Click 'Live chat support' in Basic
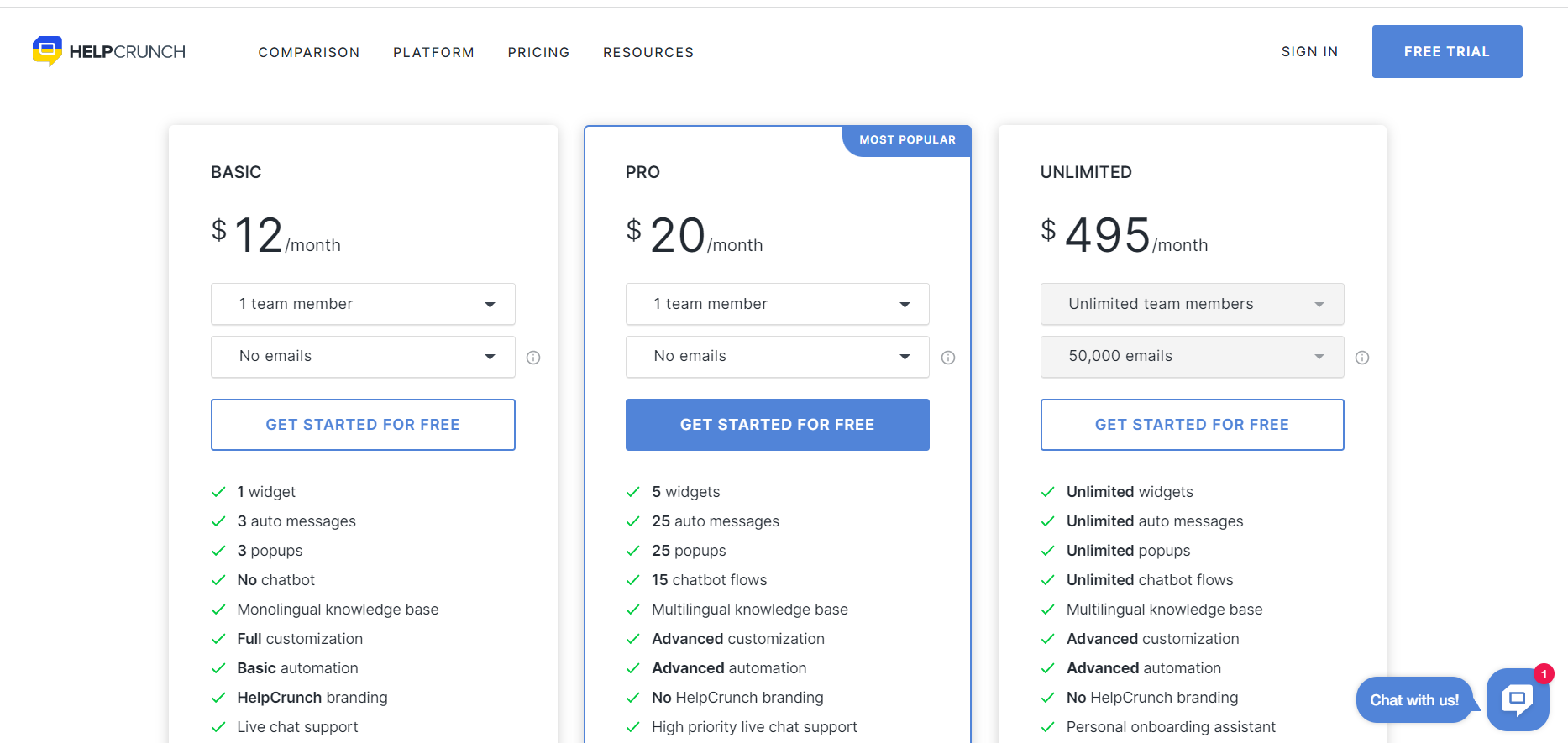 [297, 727]
